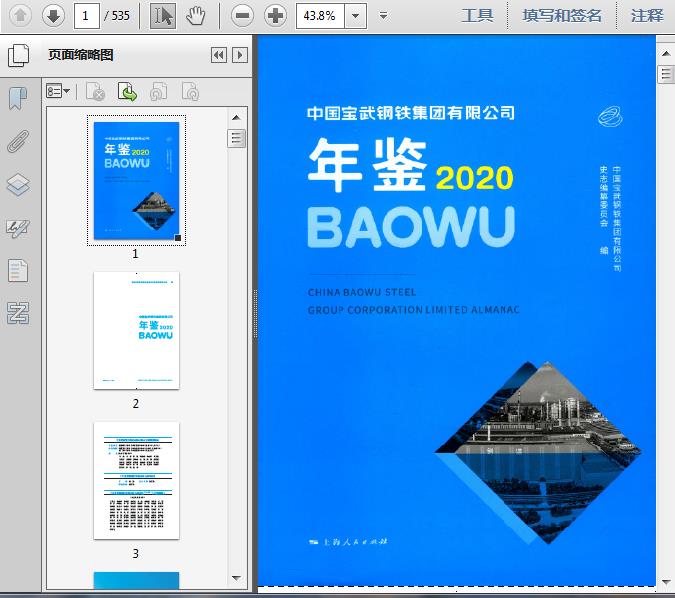Open thumbnail options dropdown menu
Screen dimensions: 675x598
coord(58,91)
